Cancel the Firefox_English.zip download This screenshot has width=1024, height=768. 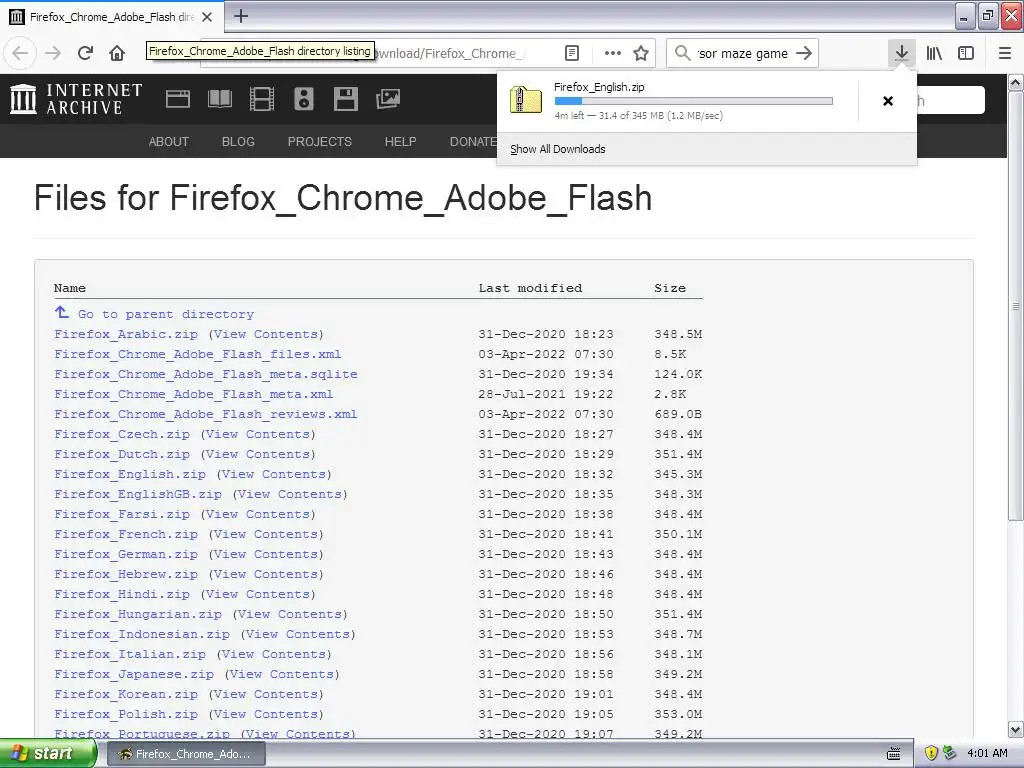point(888,101)
